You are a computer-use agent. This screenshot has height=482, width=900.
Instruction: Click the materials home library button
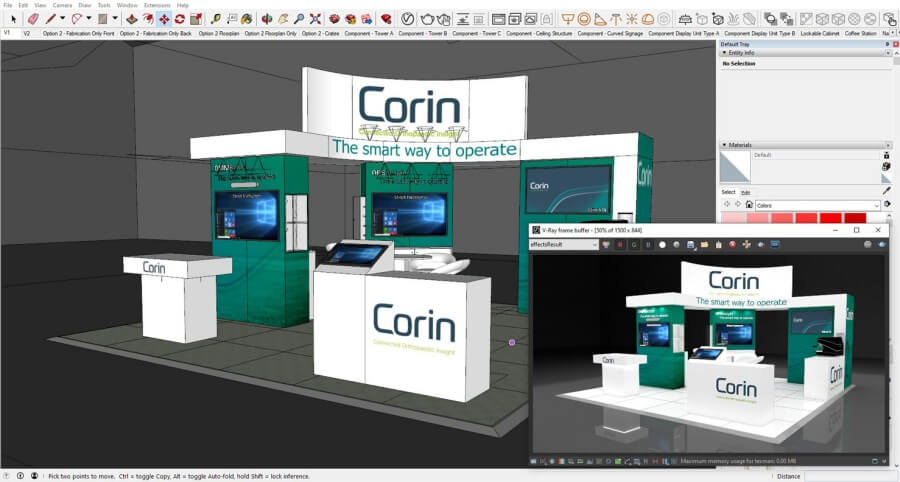coord(749,205)
